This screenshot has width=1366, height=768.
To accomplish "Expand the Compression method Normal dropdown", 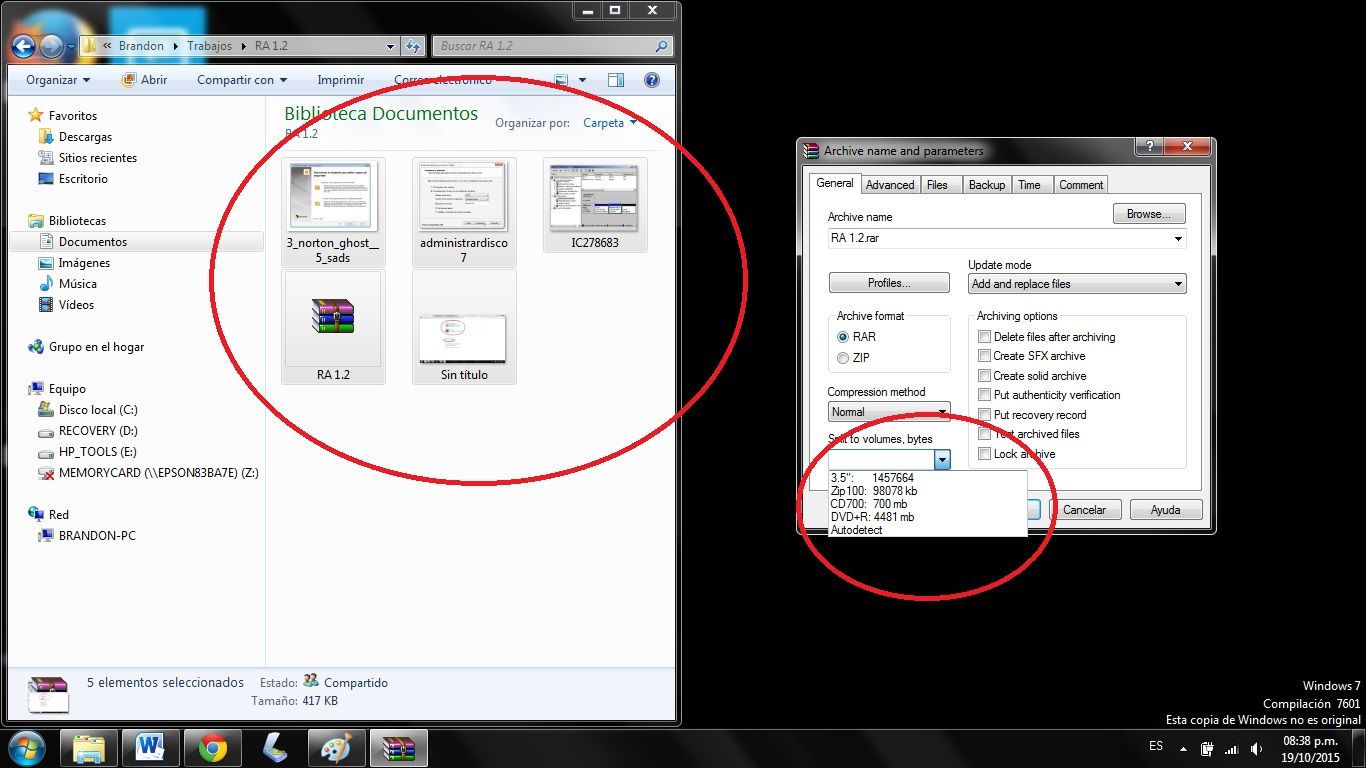I will tap(889, 412).
